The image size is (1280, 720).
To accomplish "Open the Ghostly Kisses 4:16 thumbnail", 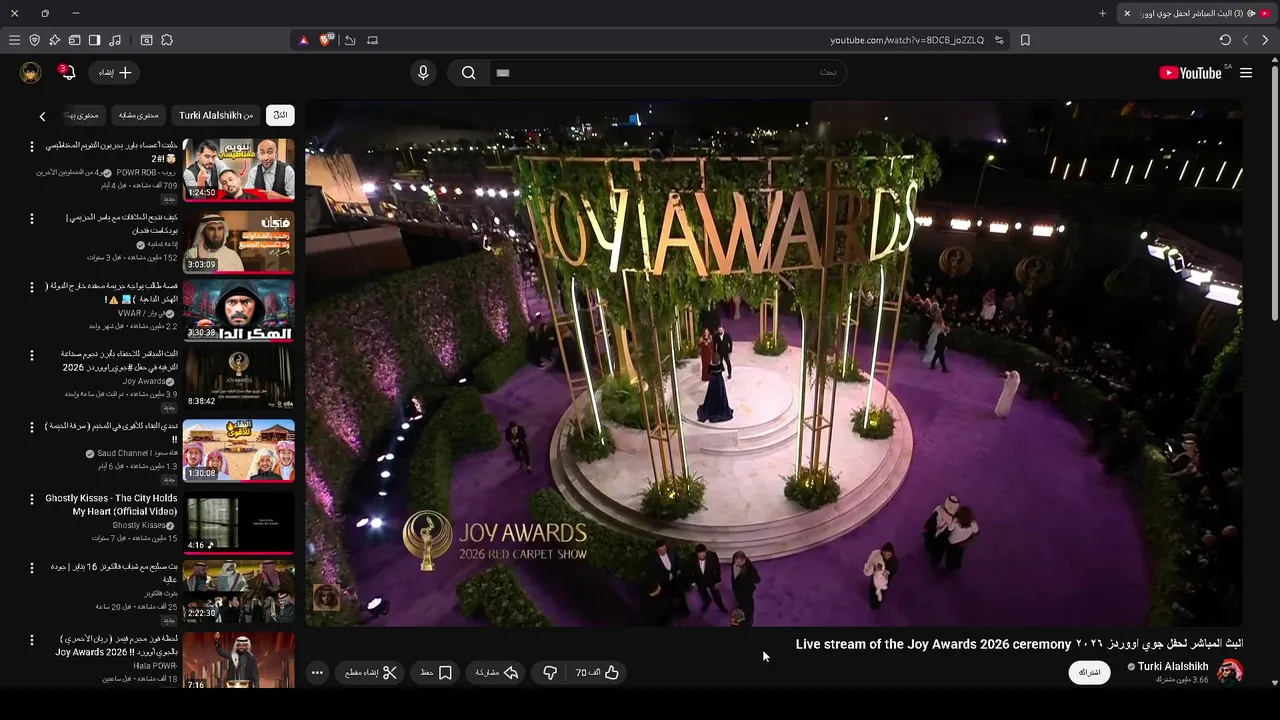I will (239, 522).
